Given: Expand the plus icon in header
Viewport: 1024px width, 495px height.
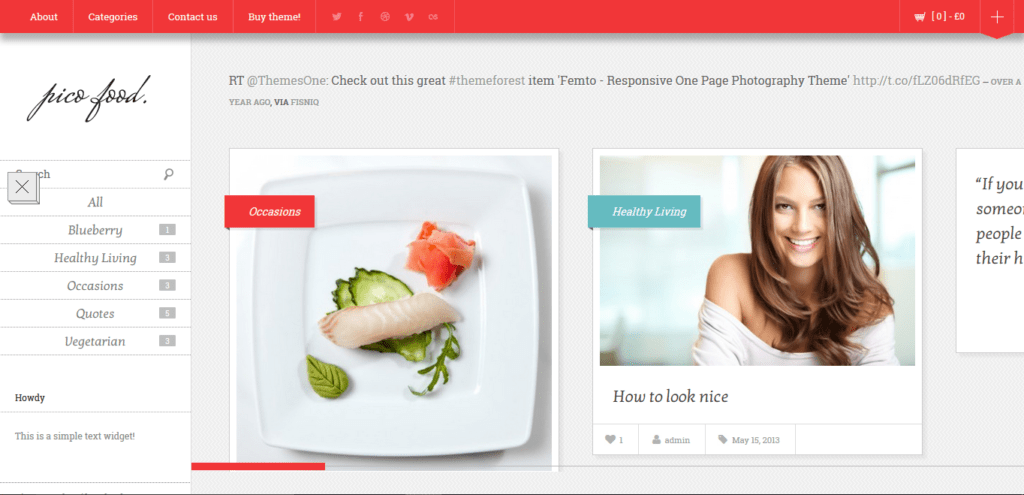Looking at the screenshot, I should point(997,17).
